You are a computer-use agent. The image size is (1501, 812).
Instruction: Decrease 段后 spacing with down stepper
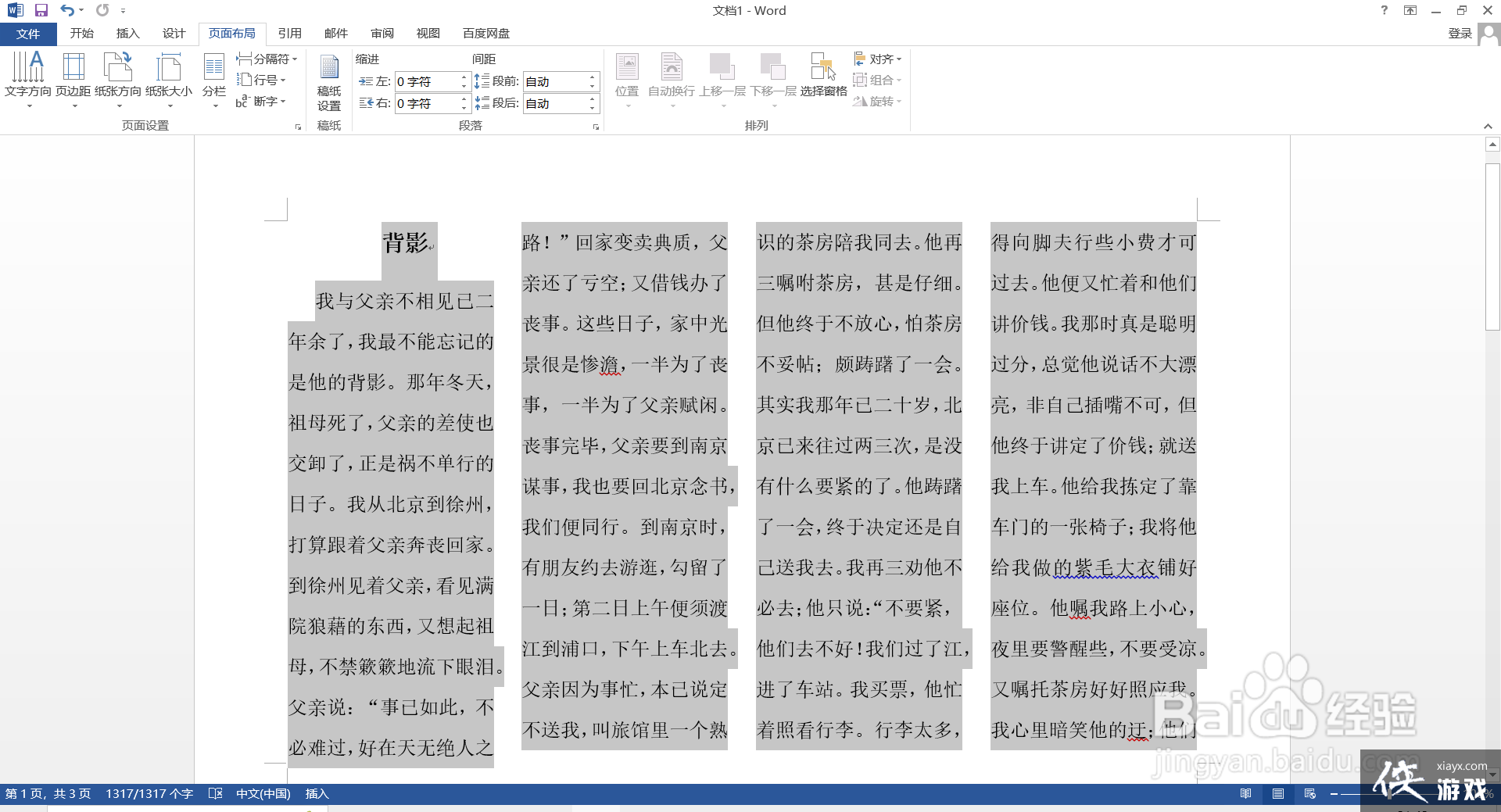[593, 108]
